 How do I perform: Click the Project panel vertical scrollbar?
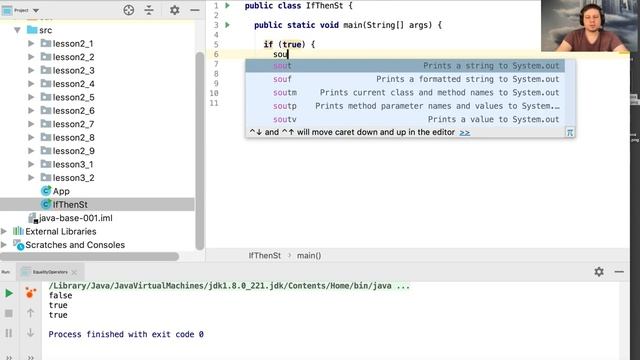[200, 150]
